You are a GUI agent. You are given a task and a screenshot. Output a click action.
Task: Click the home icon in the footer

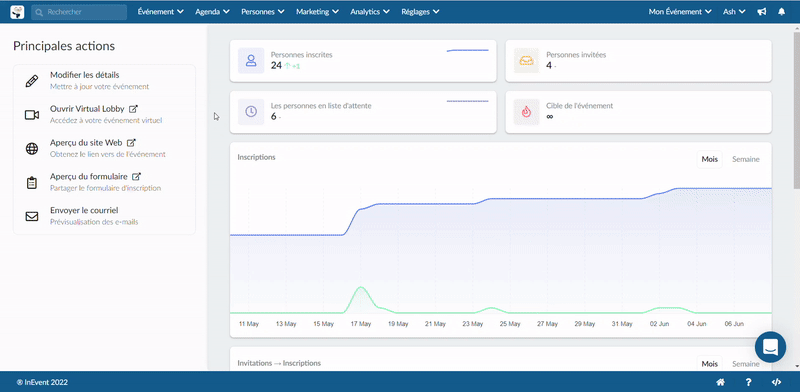coord(721,382)
